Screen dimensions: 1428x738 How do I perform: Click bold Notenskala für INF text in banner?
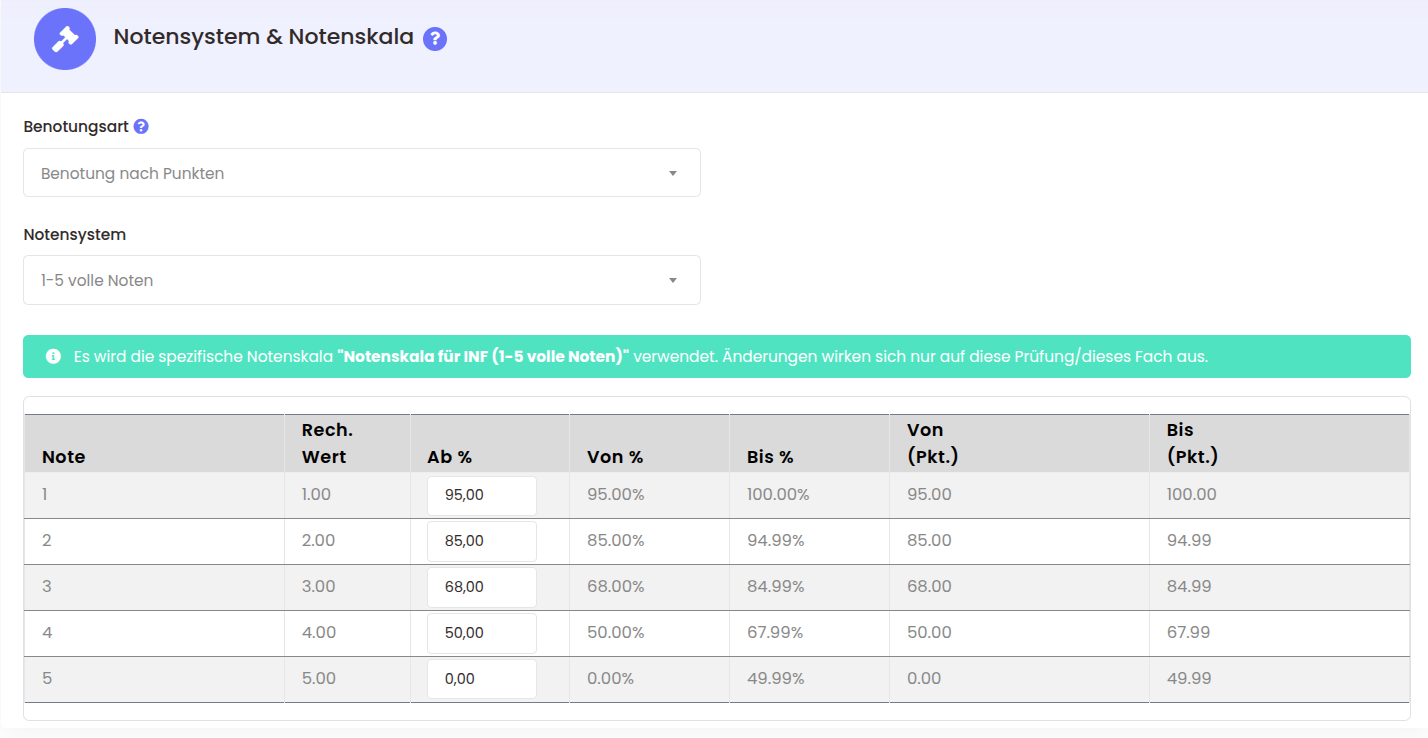(483, 357)
